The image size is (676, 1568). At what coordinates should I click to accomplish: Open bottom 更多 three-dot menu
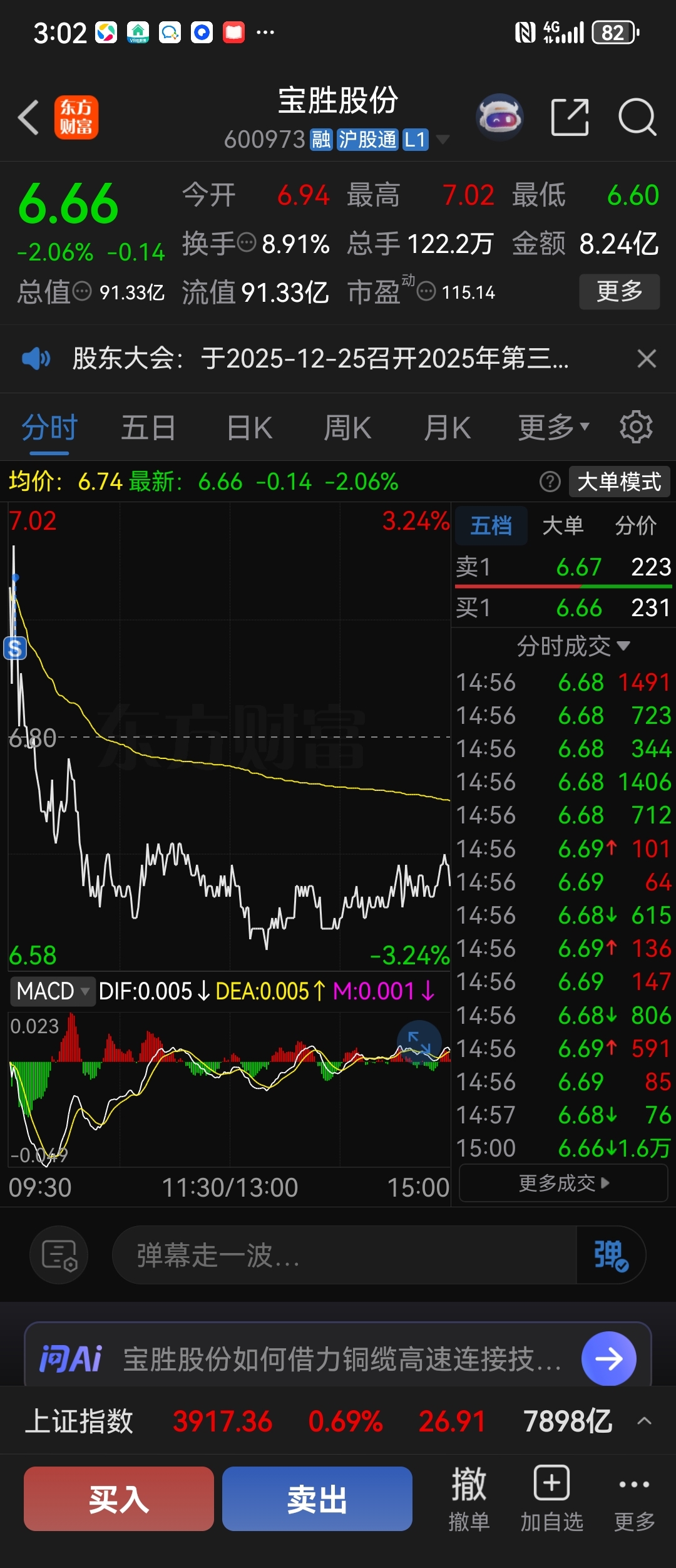[x=634, y=1499]
